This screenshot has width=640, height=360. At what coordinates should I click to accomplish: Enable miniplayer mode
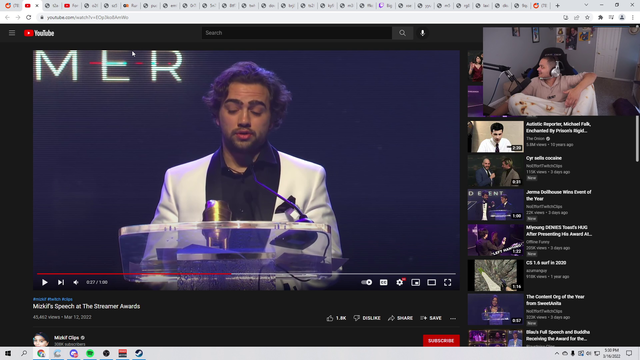click(x=416, y=282)
